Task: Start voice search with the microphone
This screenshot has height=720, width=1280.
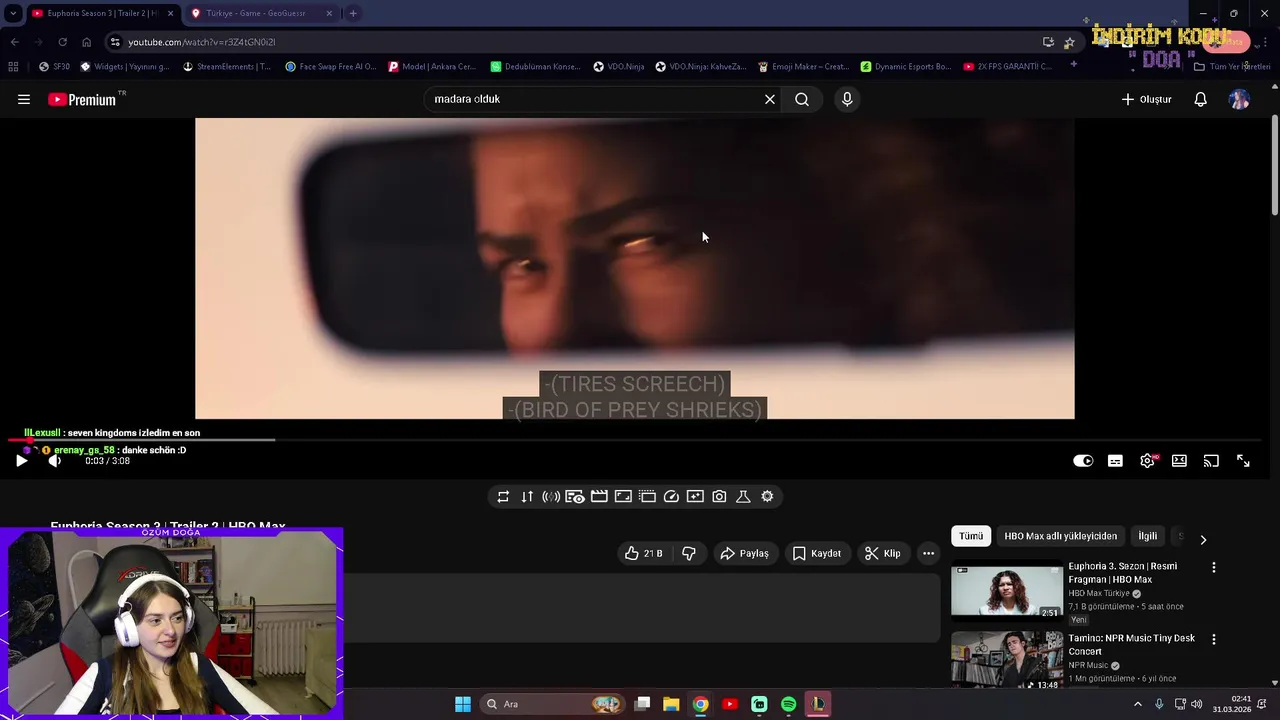Action: (847, 99)
